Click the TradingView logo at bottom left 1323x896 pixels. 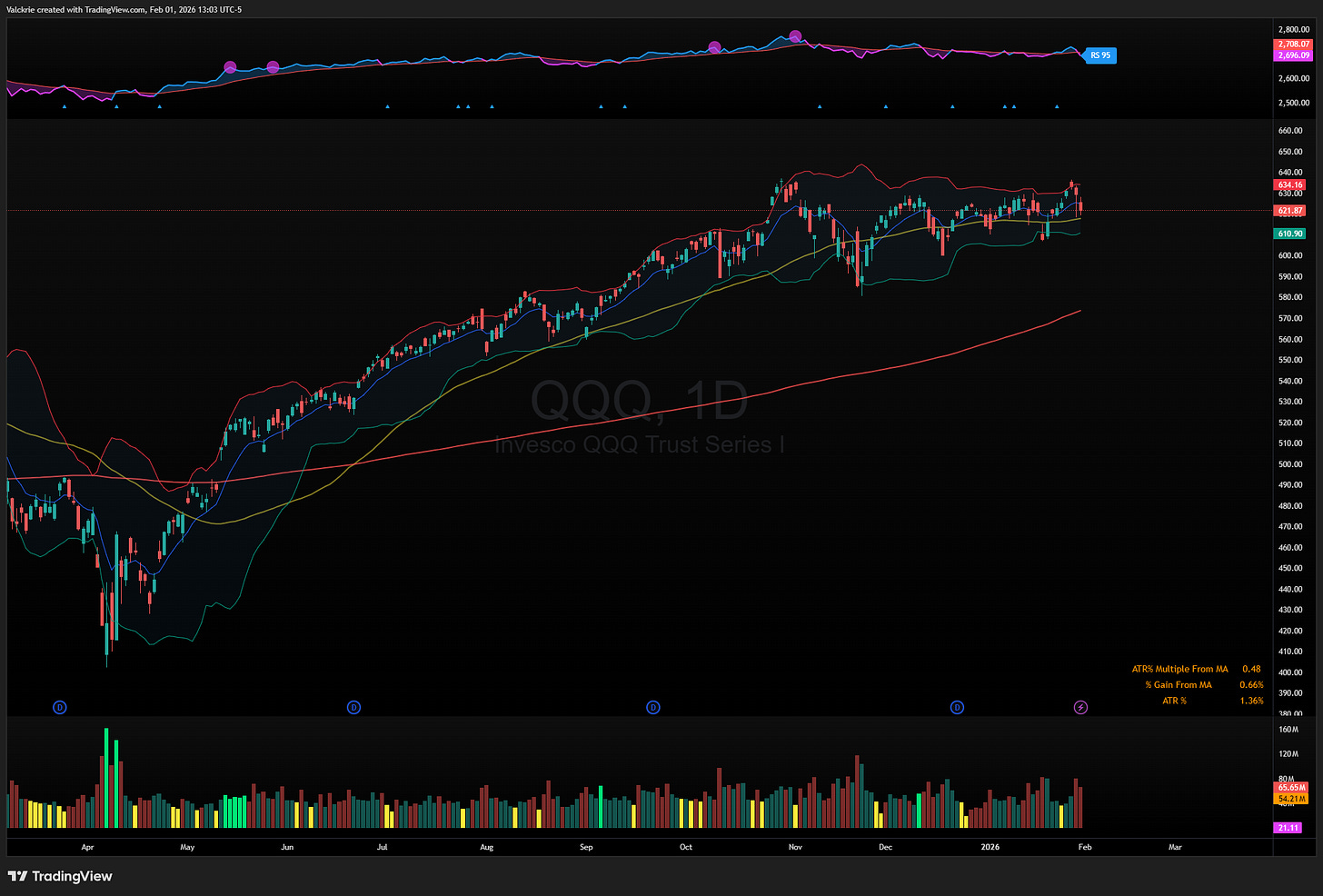point(60,876)
